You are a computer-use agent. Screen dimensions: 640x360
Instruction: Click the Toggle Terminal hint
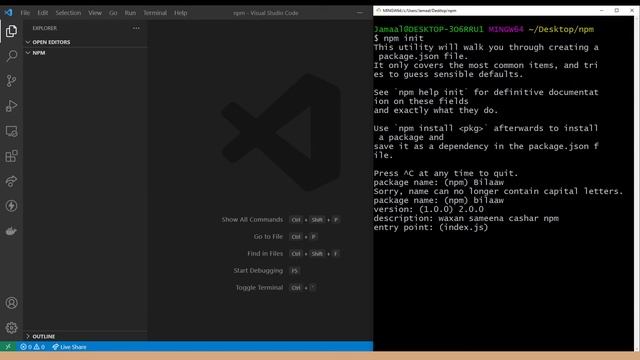(x=259, y=288)
